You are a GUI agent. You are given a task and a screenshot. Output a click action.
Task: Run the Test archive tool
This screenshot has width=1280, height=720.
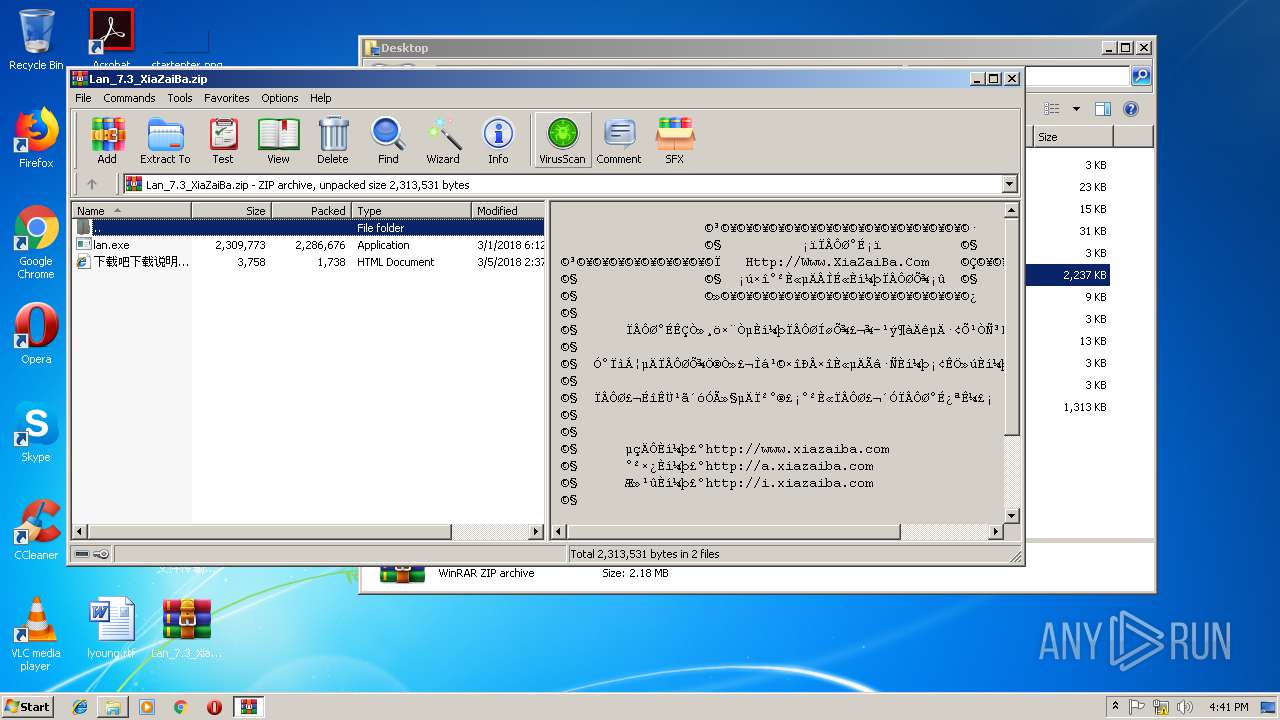223,140
